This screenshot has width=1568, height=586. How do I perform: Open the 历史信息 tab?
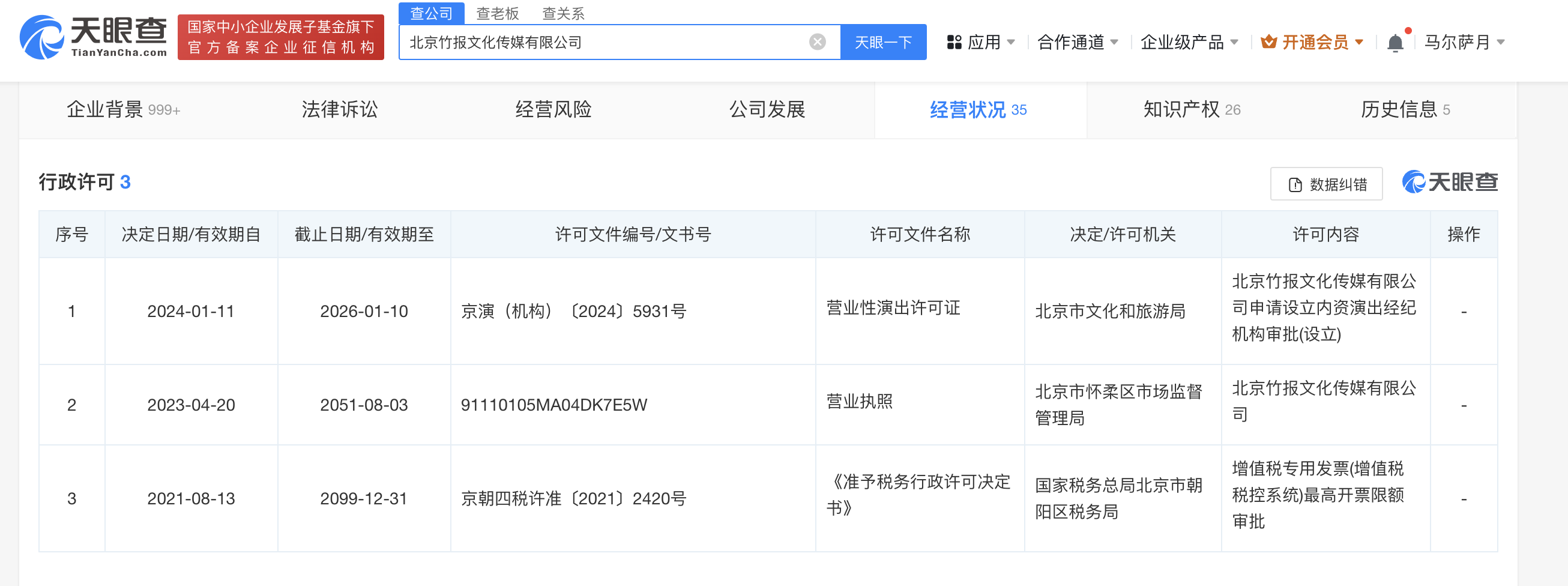(1405, 109)
